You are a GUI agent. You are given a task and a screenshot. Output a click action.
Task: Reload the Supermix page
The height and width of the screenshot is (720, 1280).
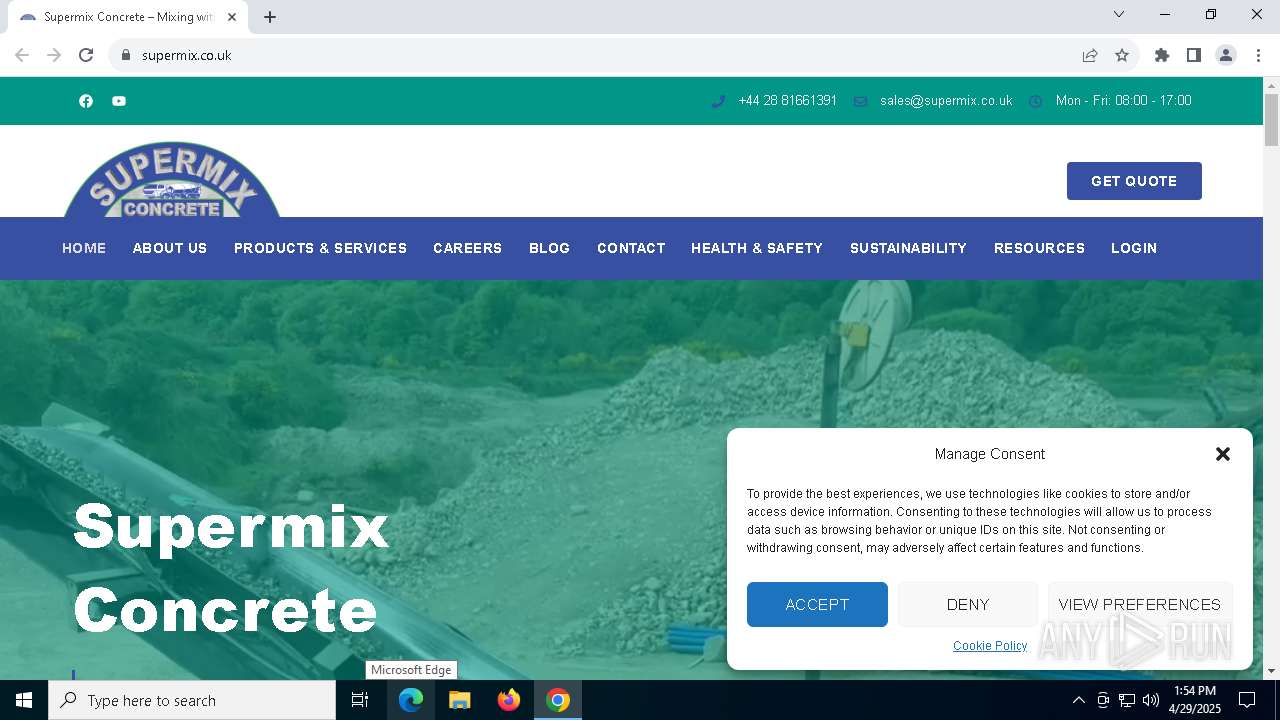86,55
